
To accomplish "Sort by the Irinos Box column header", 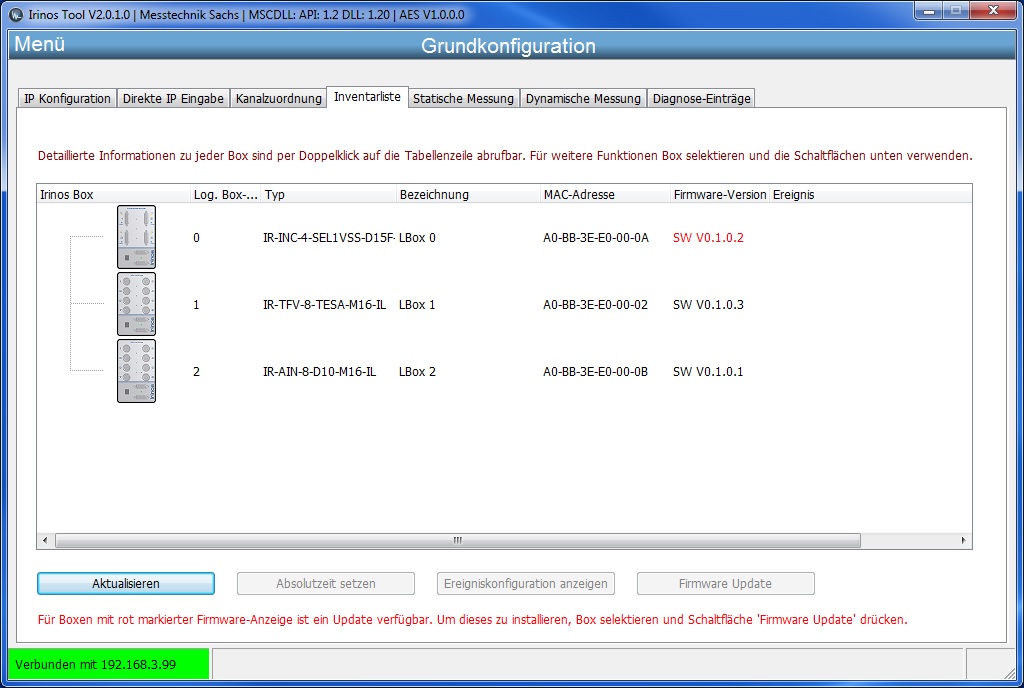I will (114, 195).
